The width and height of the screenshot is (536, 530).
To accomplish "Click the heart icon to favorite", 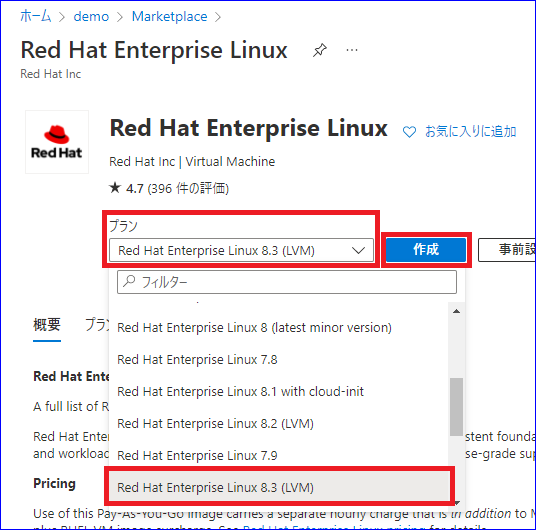I will point(409,132).
